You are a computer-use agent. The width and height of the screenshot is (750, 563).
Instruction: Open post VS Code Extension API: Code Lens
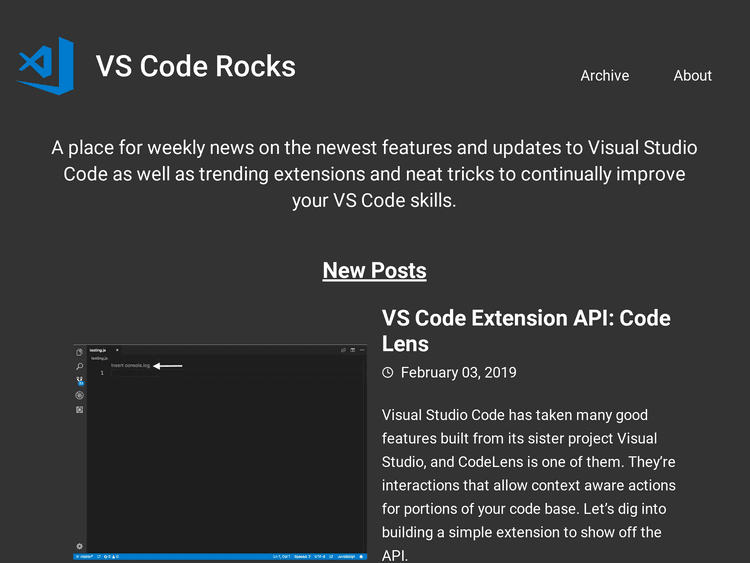pos(526,331)
